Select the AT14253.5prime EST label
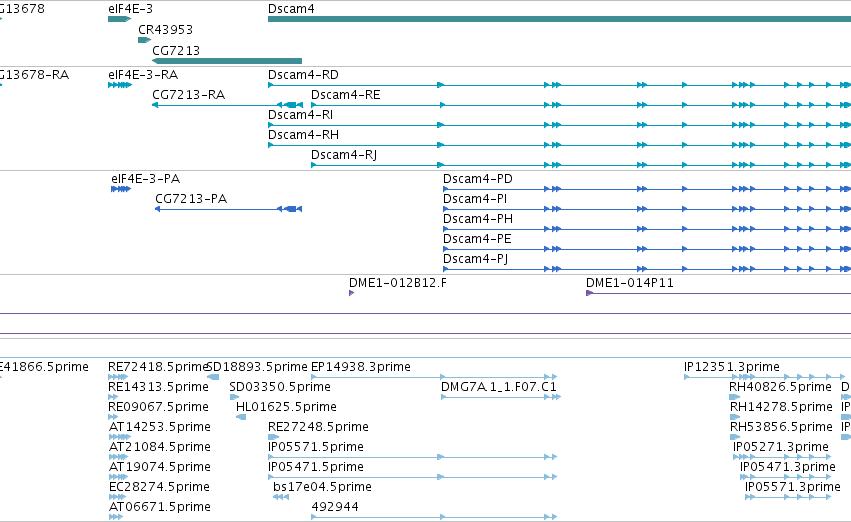 (160, 428)
